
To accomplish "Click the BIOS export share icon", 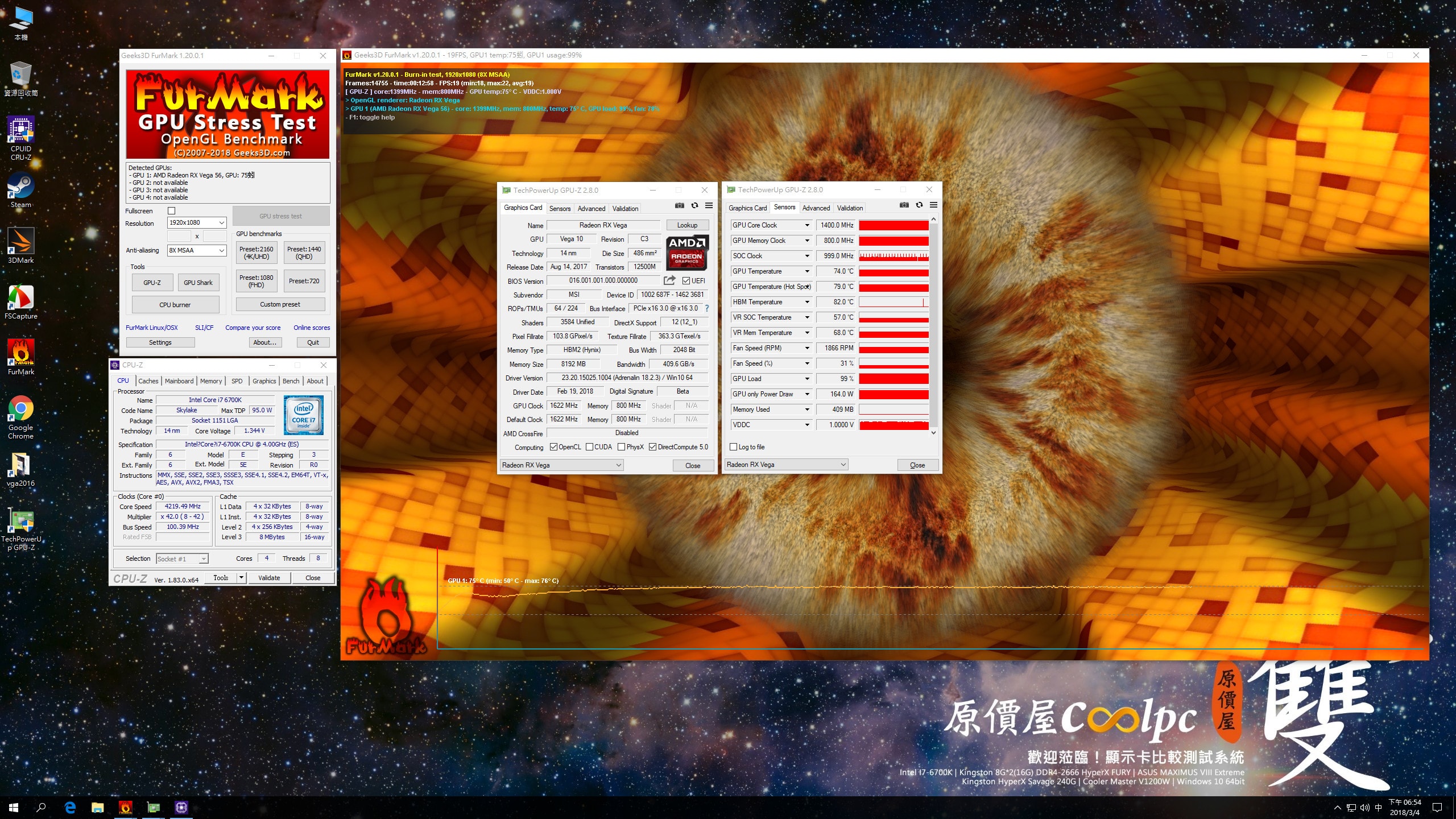I will tap(669, 280).
